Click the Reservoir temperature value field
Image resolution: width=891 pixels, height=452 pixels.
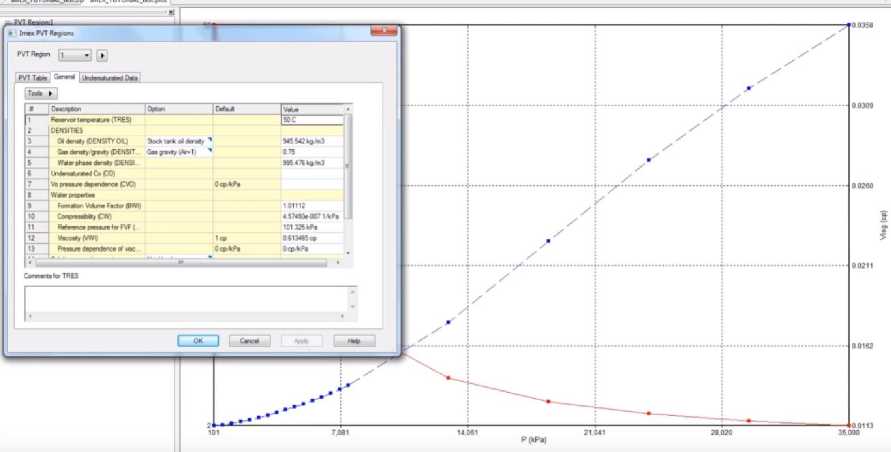[313, 120]
